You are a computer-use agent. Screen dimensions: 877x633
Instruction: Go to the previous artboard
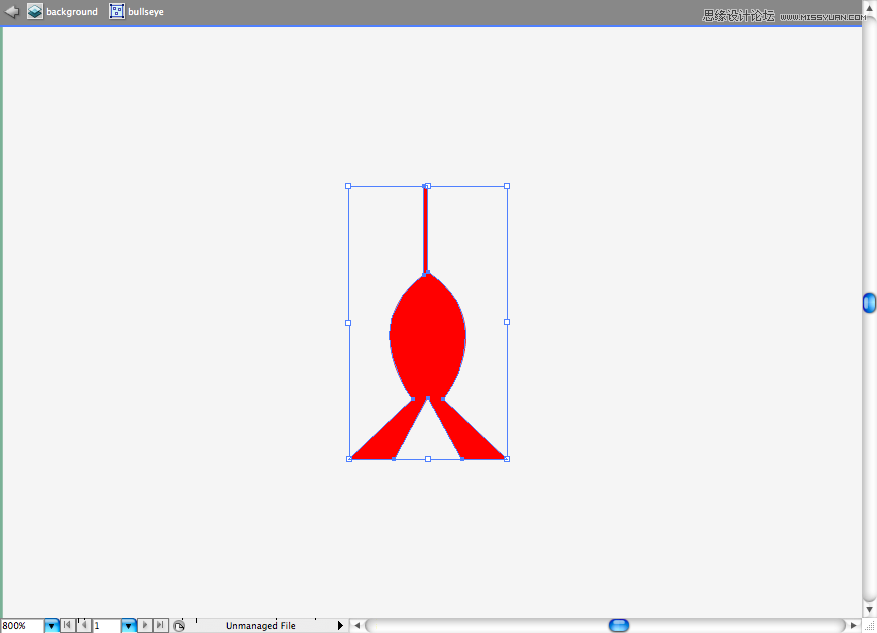[x=83, y=625]
